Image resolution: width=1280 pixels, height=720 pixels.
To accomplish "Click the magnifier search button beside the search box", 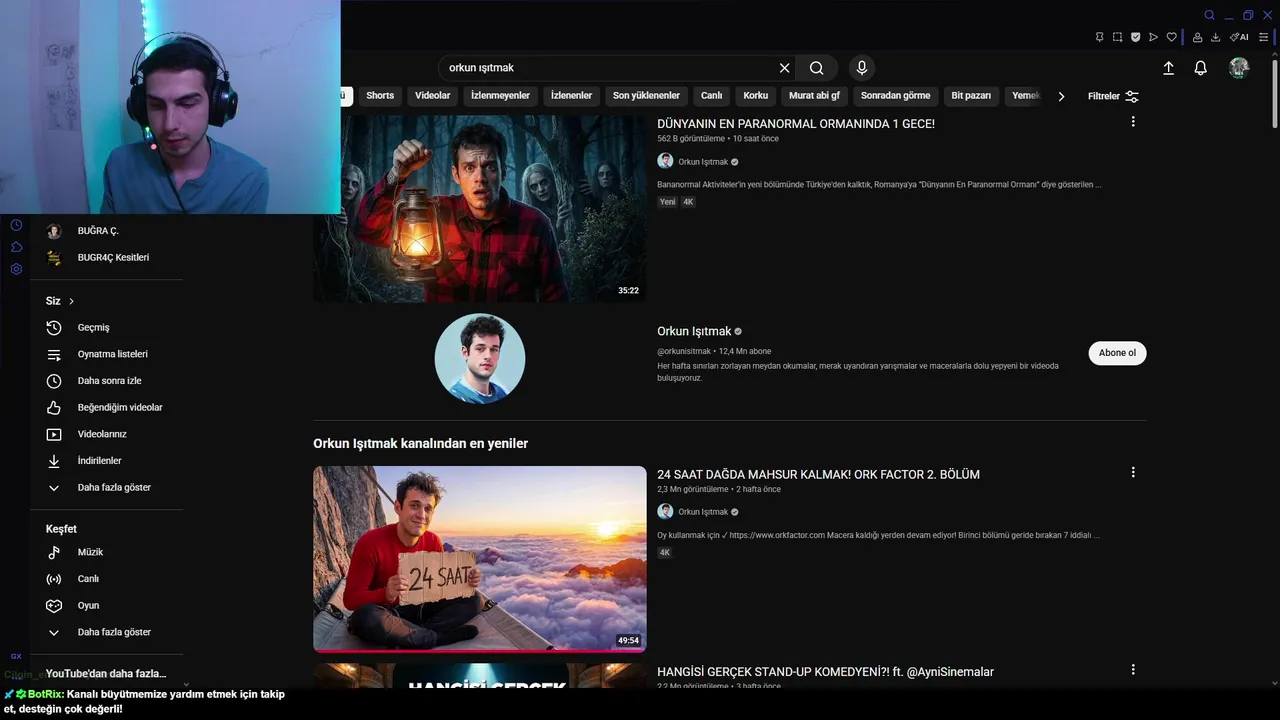I will [817, 68].
